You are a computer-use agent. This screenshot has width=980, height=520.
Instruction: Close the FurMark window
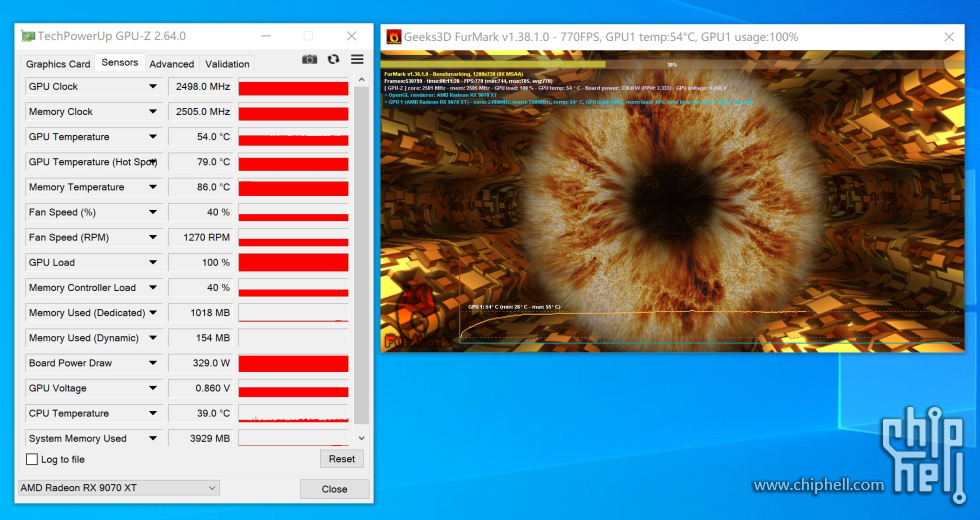[949, 37]
